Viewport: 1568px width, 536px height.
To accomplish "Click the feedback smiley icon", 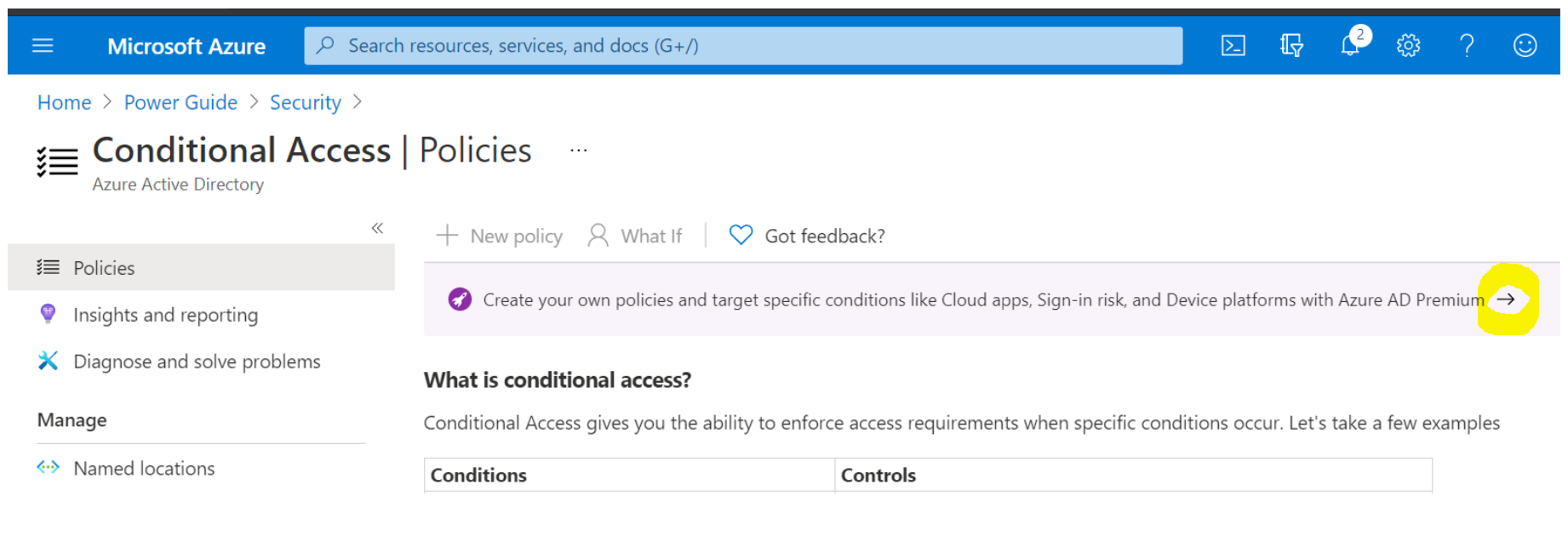I will 1525,46.
